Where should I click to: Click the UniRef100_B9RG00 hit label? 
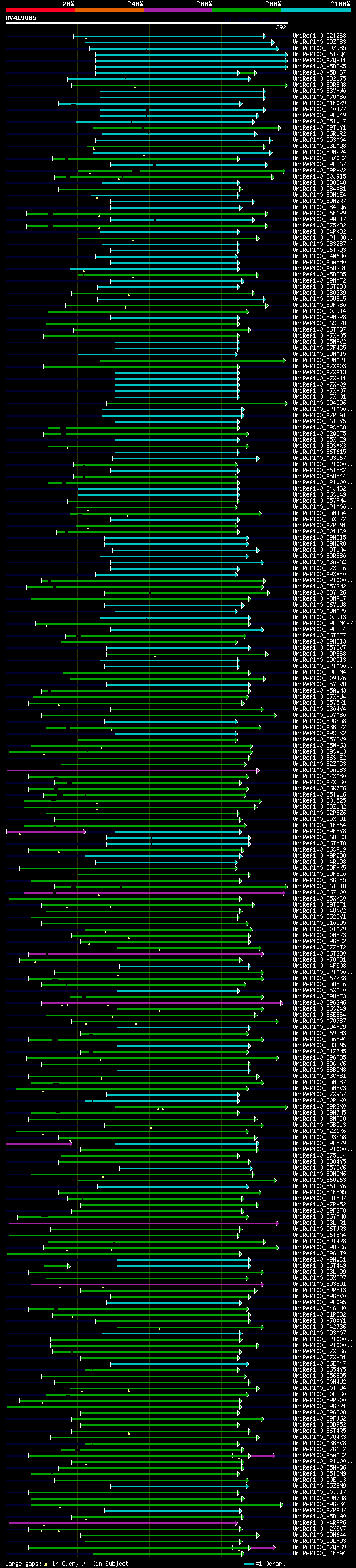coord(319,1400)
